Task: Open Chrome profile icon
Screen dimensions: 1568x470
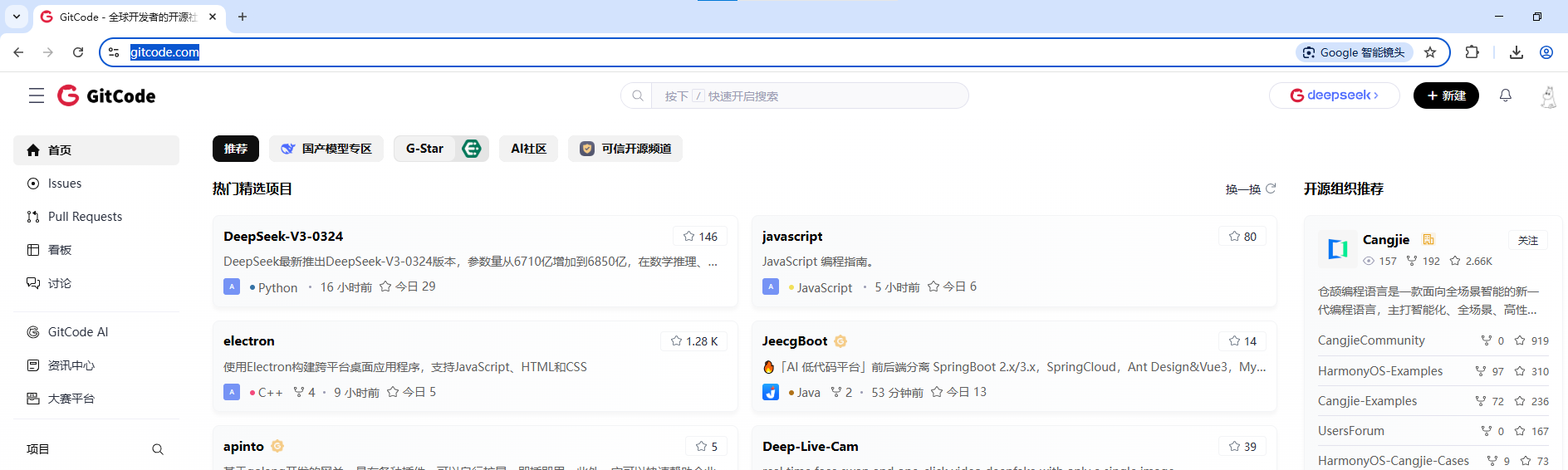Action: (x=1546, y=52)
